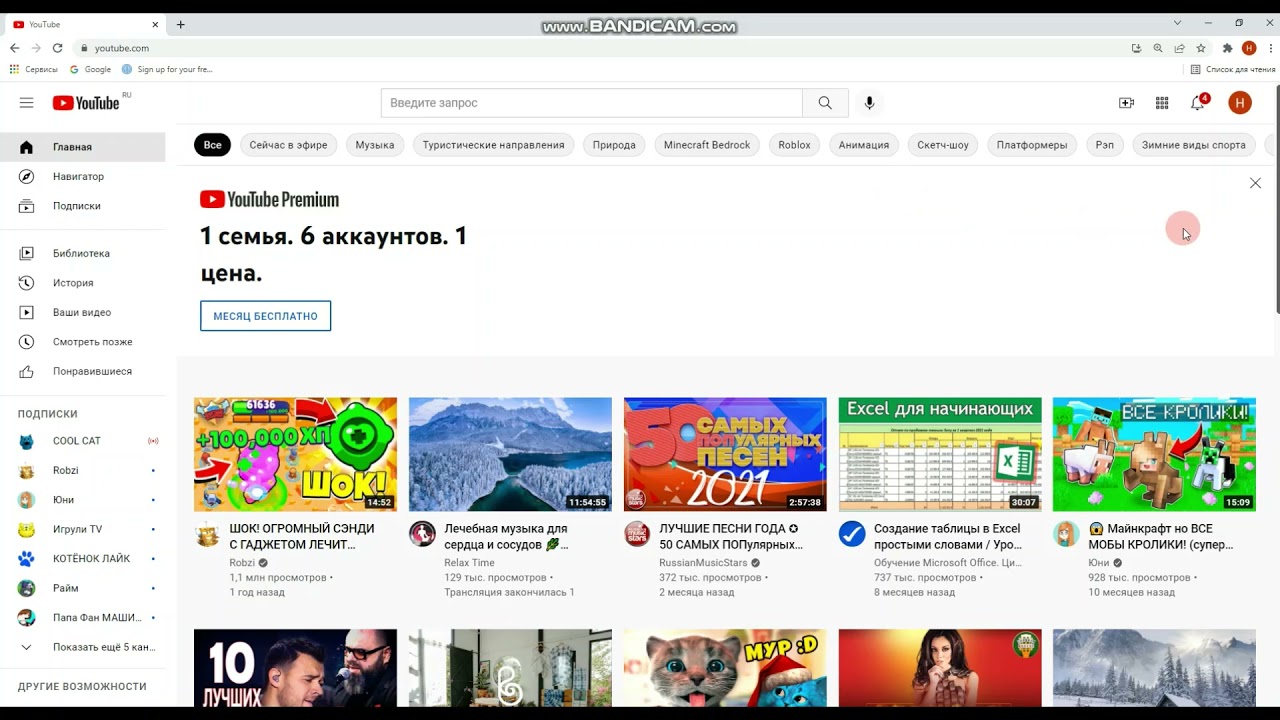
Task: Select the Minecraft Bedrock chip
Action: coord(707,145)
